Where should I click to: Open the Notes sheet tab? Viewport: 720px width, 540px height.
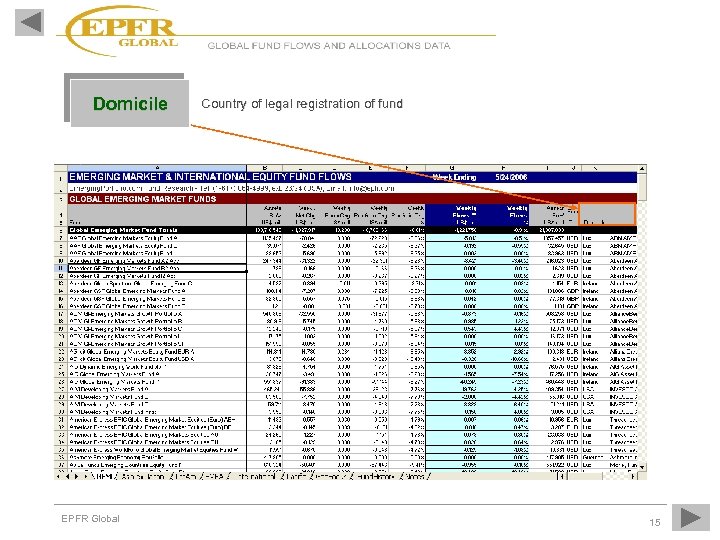[415, 477]
